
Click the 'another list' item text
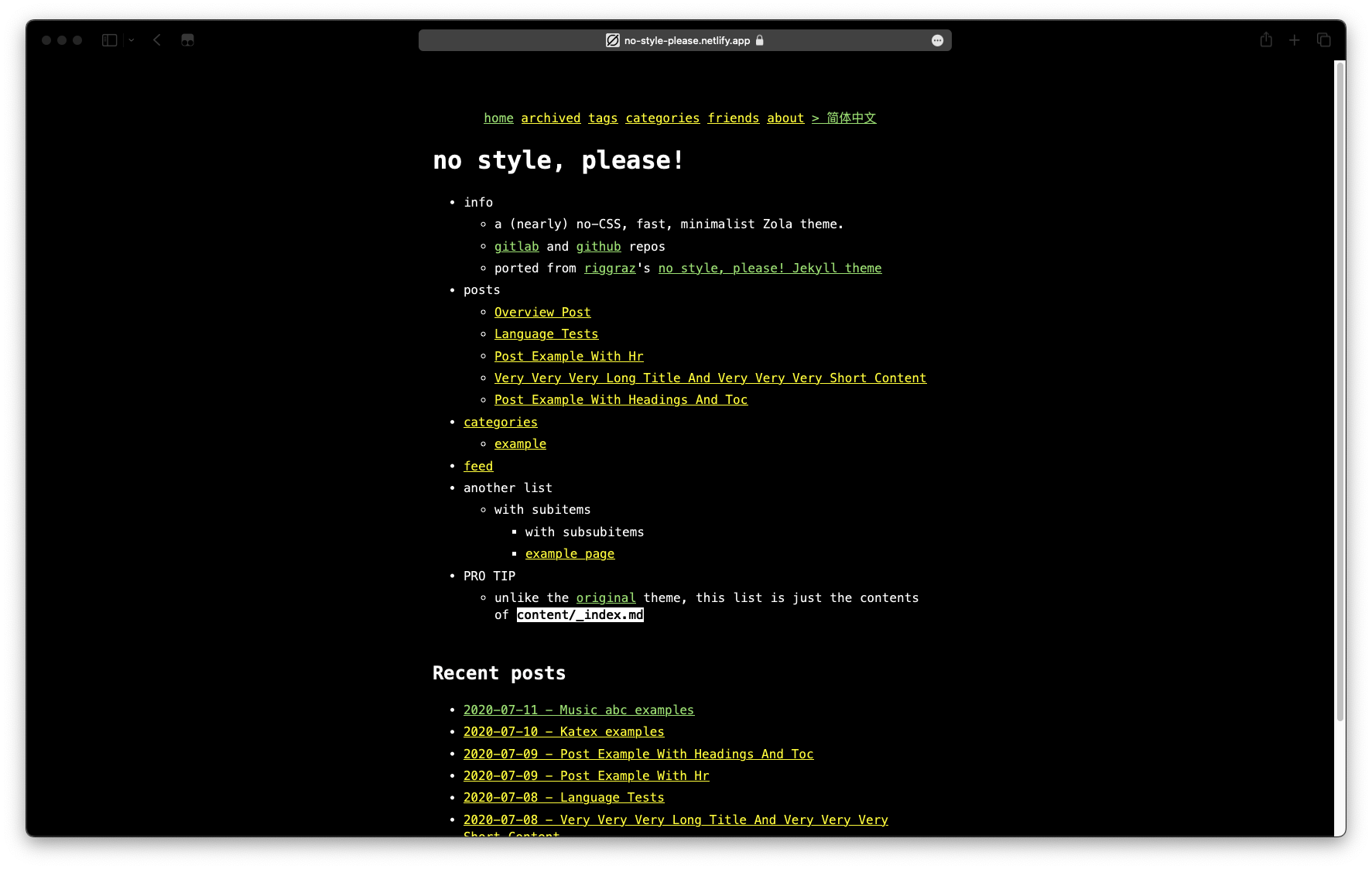[x=508, y=488]
